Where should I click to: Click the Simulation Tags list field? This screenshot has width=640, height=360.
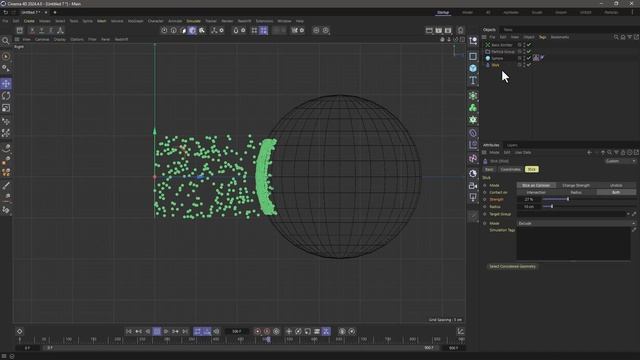point(573,244)
